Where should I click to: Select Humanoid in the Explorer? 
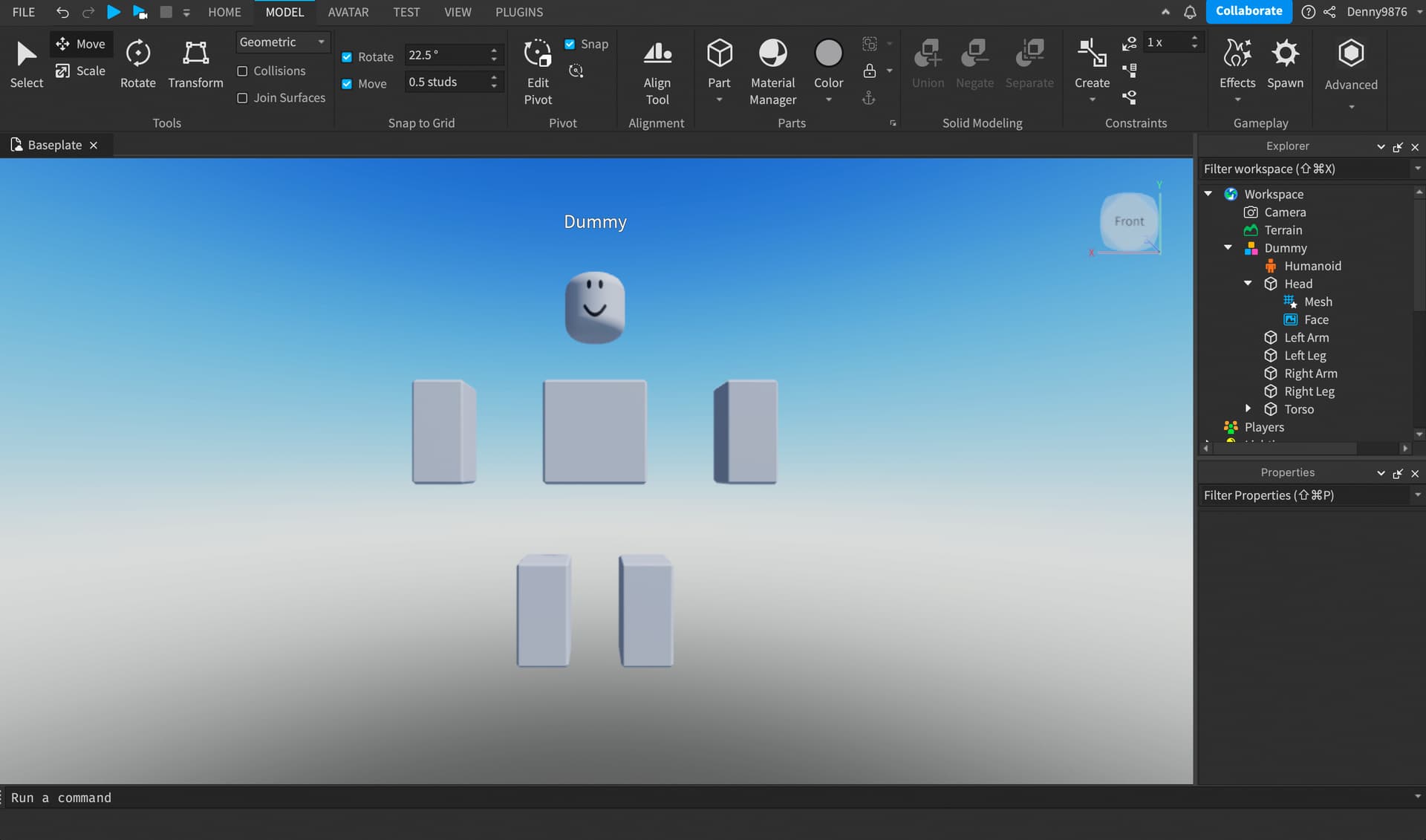point(1312,266)
